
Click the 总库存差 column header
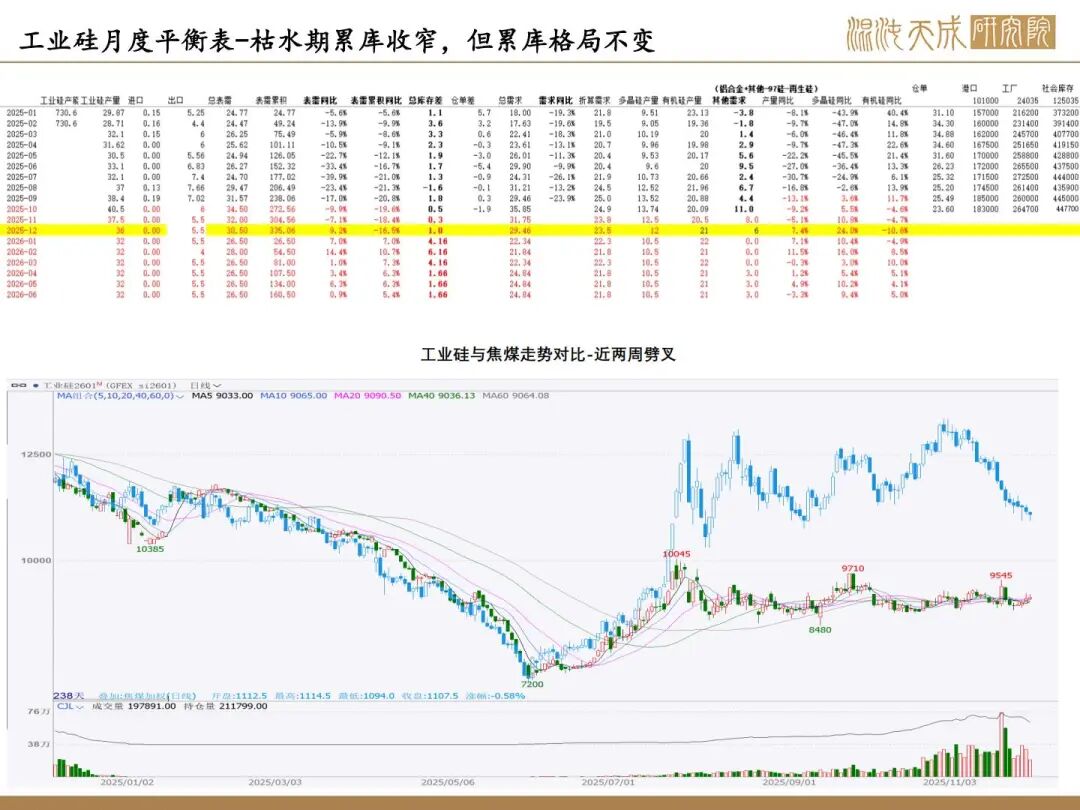tap(429, 101)
